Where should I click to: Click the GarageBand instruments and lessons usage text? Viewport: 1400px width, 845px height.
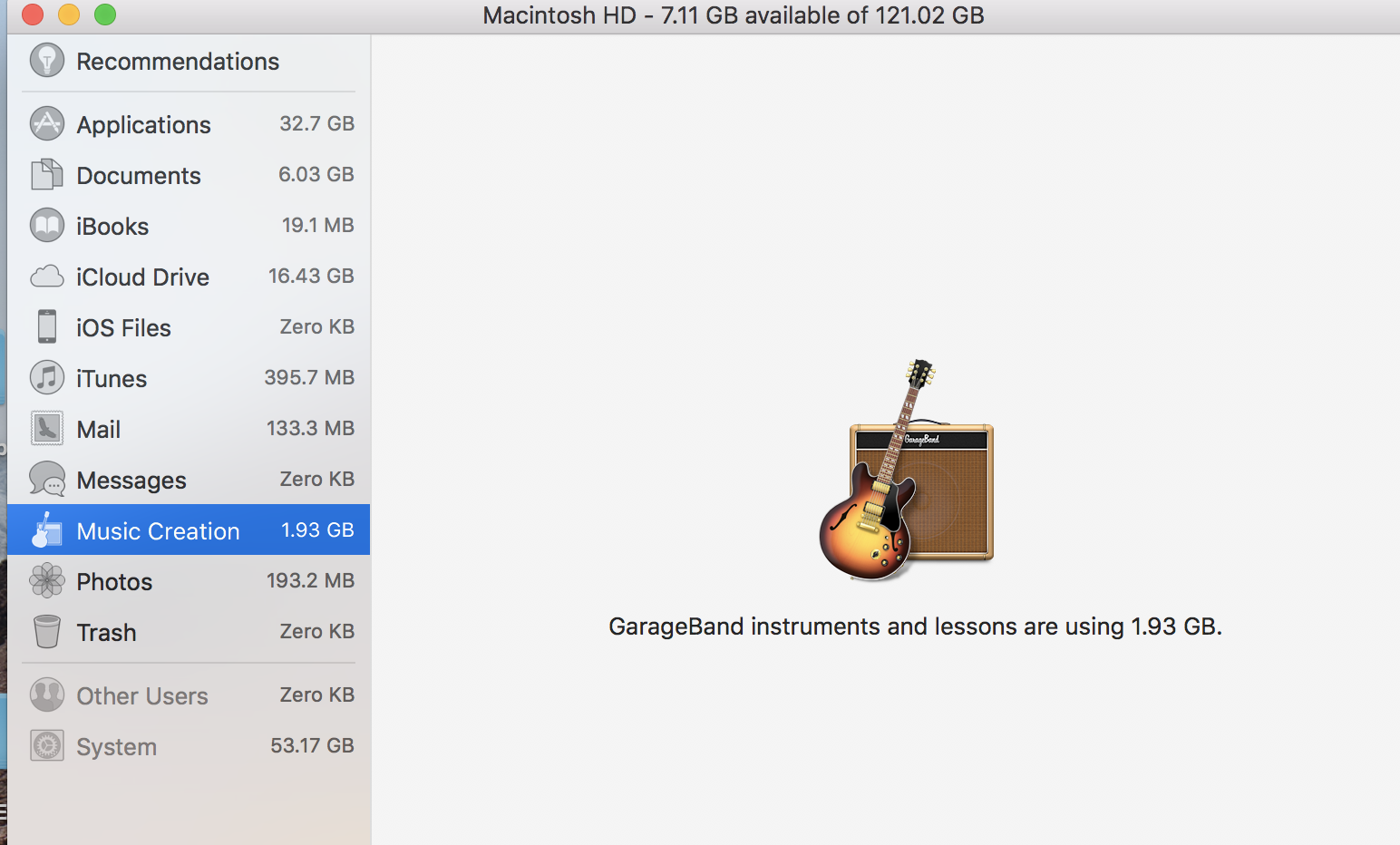click(x=916, y=626)
